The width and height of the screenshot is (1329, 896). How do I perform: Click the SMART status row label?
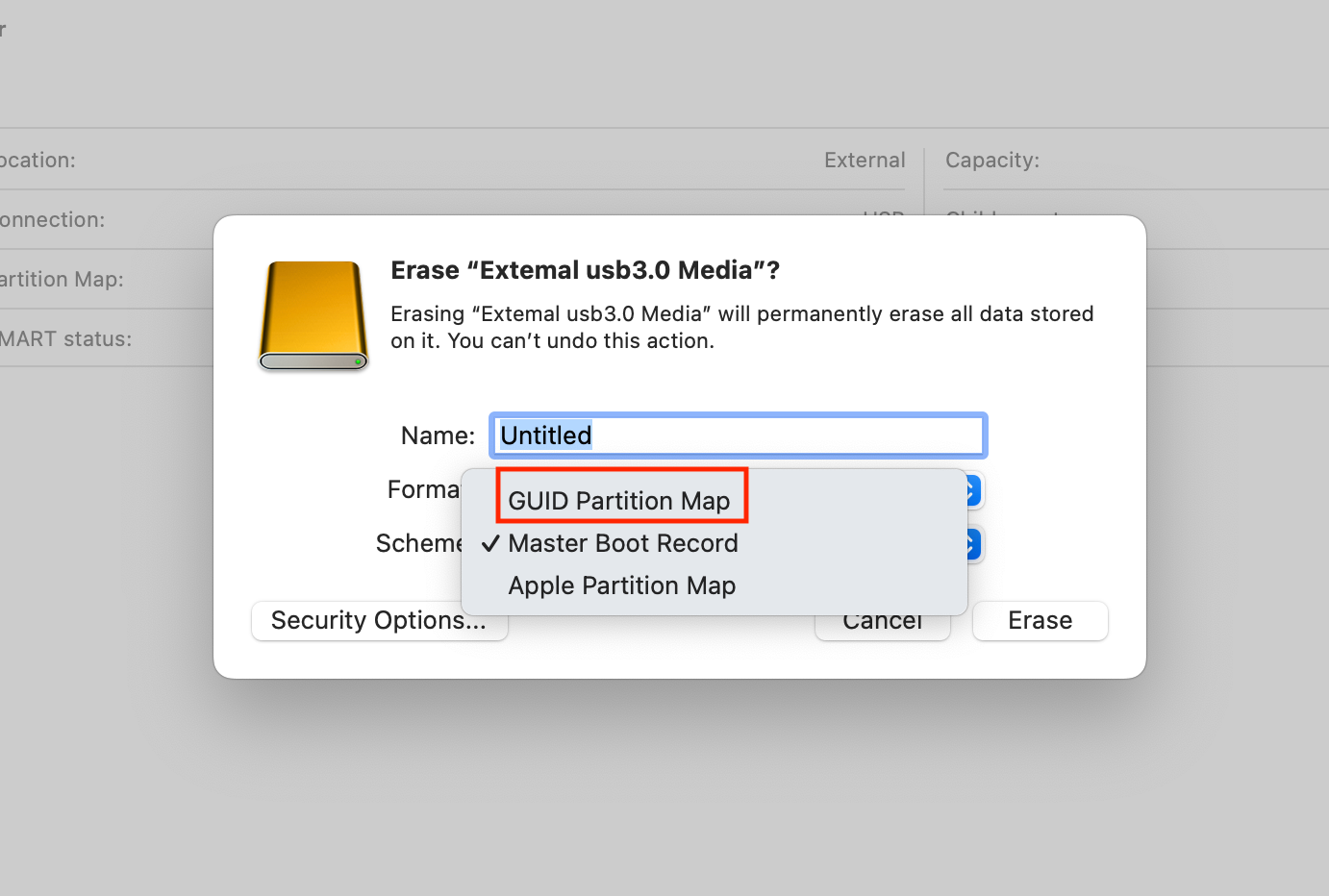(x=65, y=338)
